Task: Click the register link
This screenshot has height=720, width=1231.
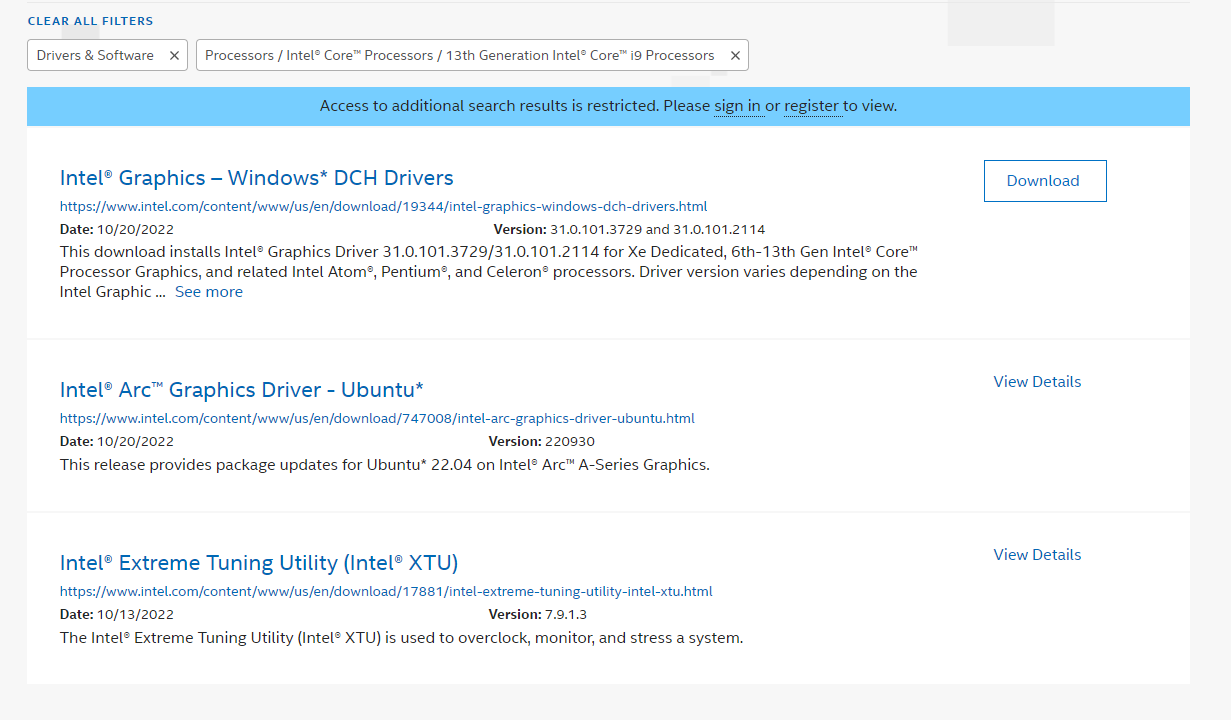Action: [x=811, y=106]
